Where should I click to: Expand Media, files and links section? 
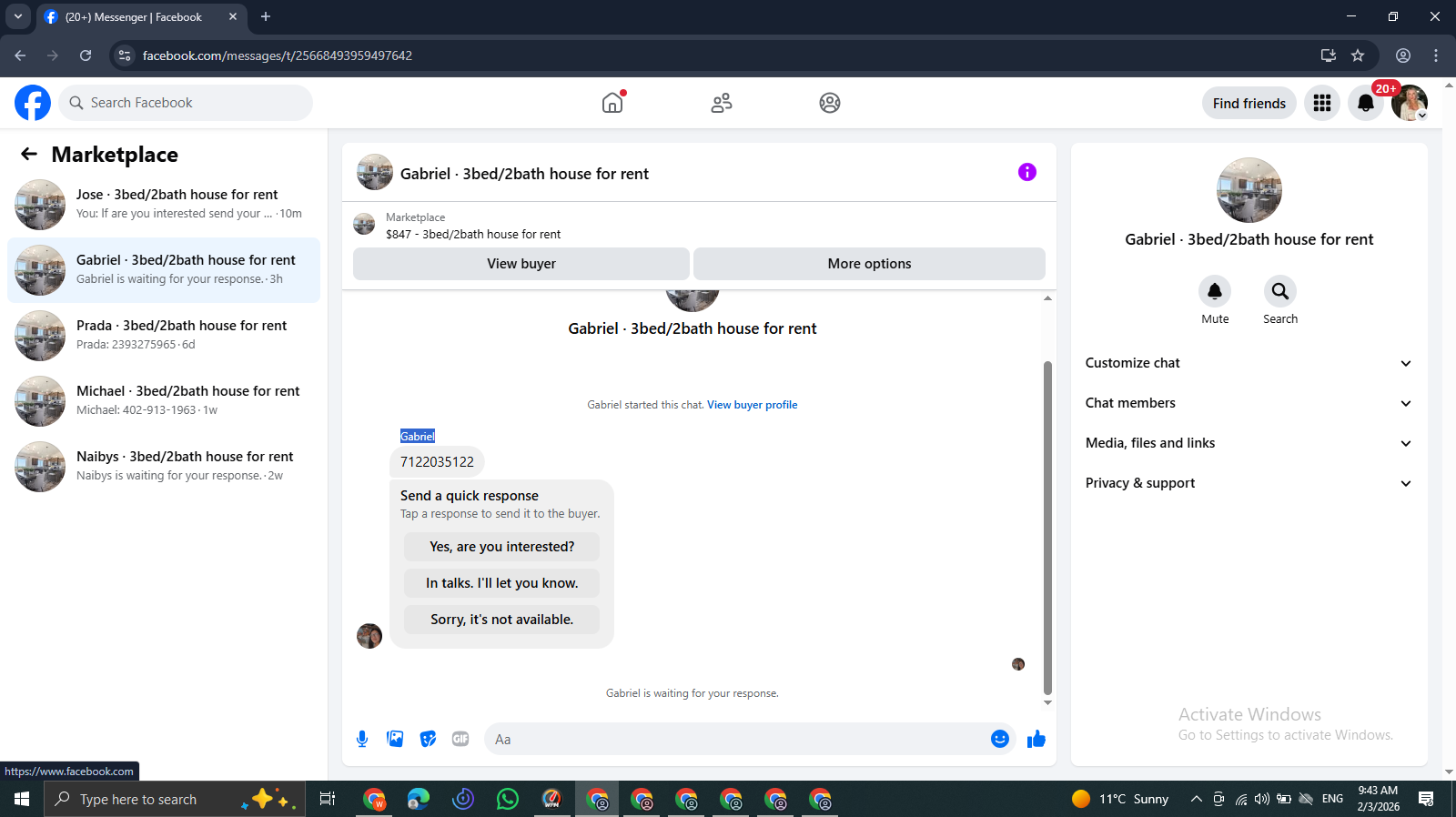pyautogui.click(x=1249, y=443)
